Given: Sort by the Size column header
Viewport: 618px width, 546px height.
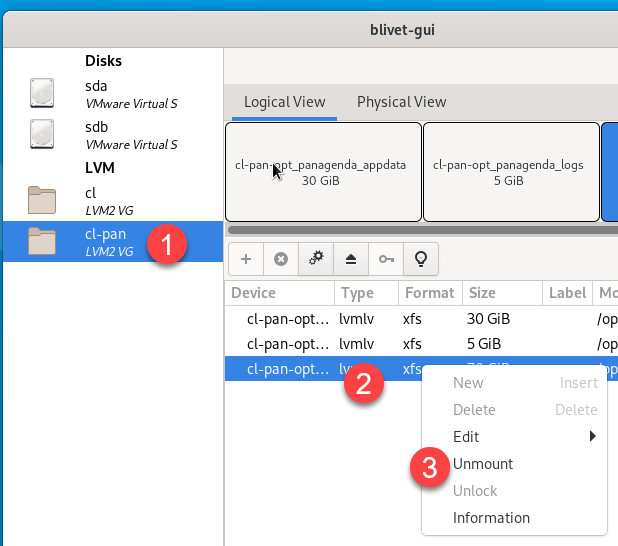Looking at the screenshot, I should pyautogui.click(x=502, y=293).
